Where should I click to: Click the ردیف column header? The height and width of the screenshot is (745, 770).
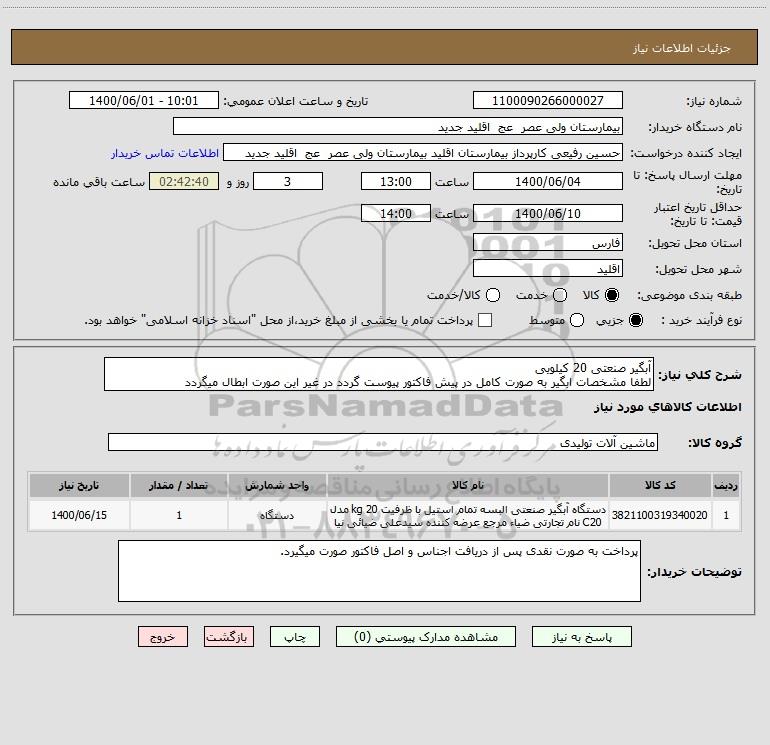(x=726, y=485)
